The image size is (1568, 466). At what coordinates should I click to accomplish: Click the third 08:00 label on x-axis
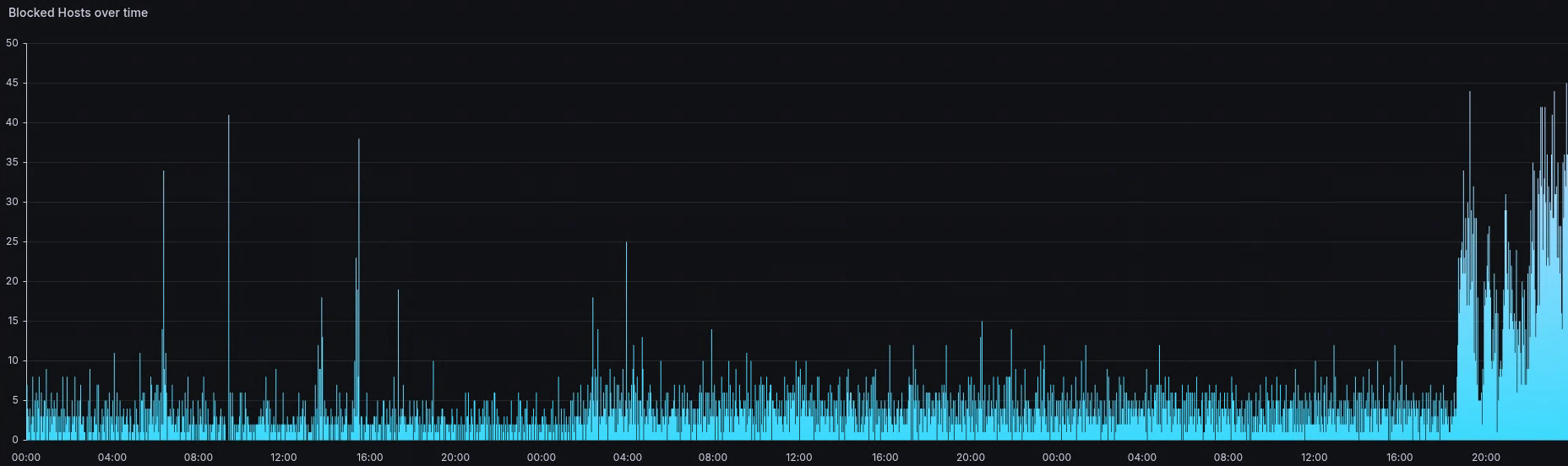coord(1228,458)
